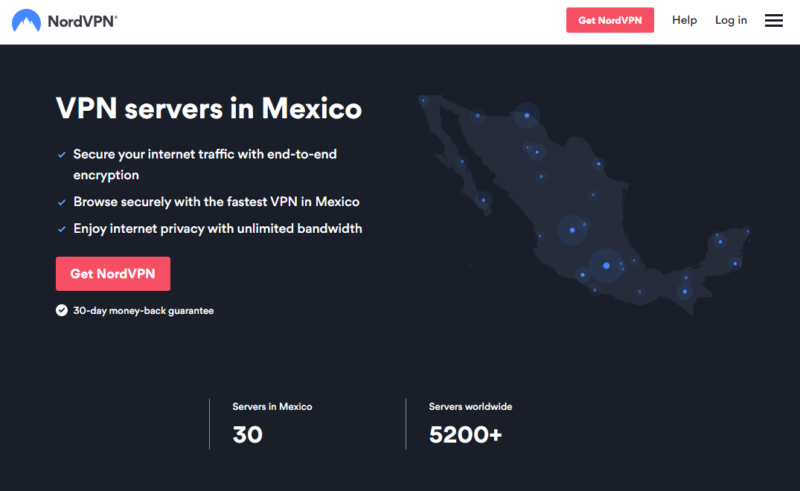The image size is (800, 491).
Task: Click 'Secure your internet traffic' bullet text
Action: pyautogui.click(x=205, y=164)
